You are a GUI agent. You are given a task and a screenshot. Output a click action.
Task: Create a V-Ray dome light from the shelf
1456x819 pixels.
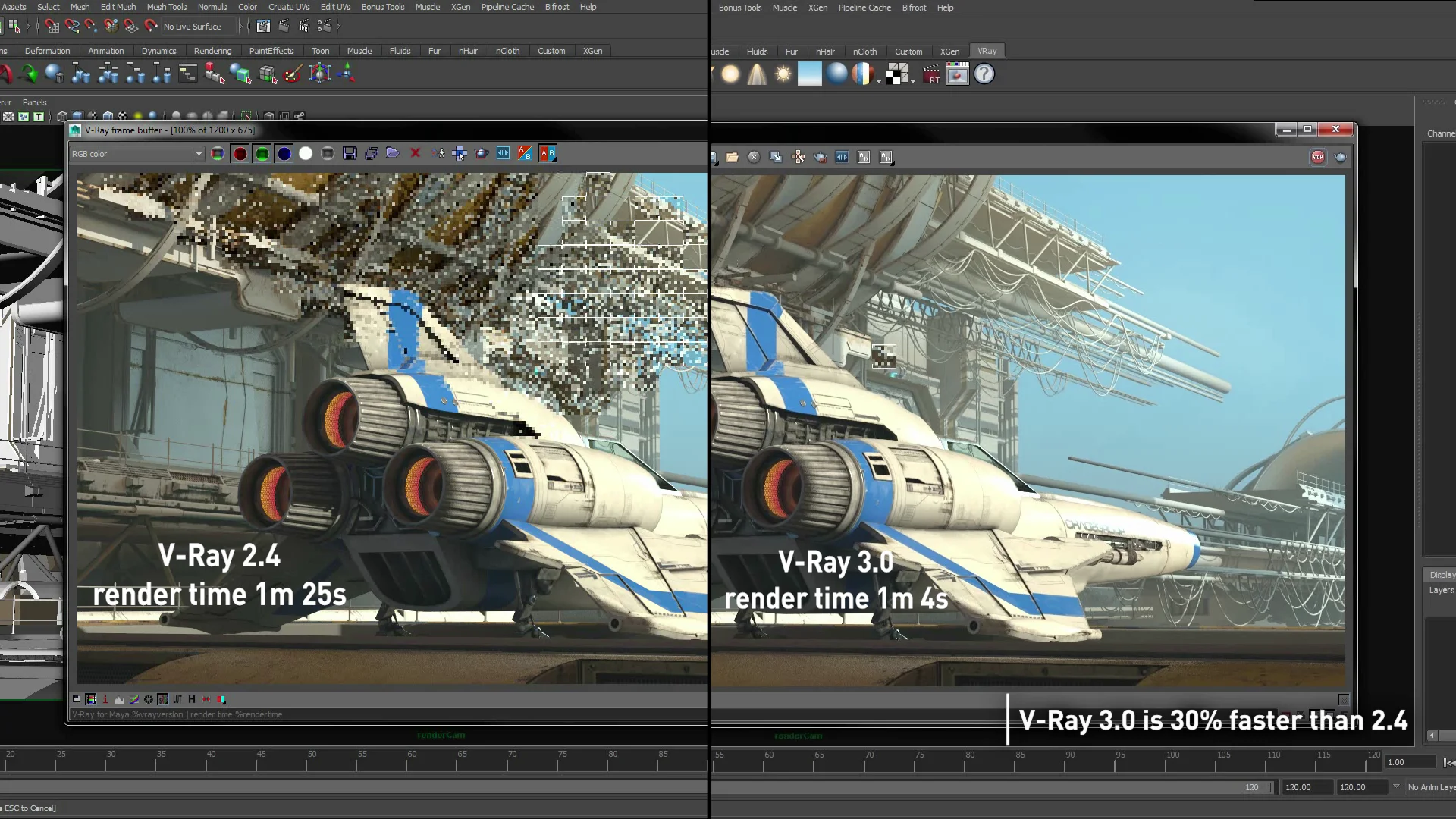tap(838, 74)
